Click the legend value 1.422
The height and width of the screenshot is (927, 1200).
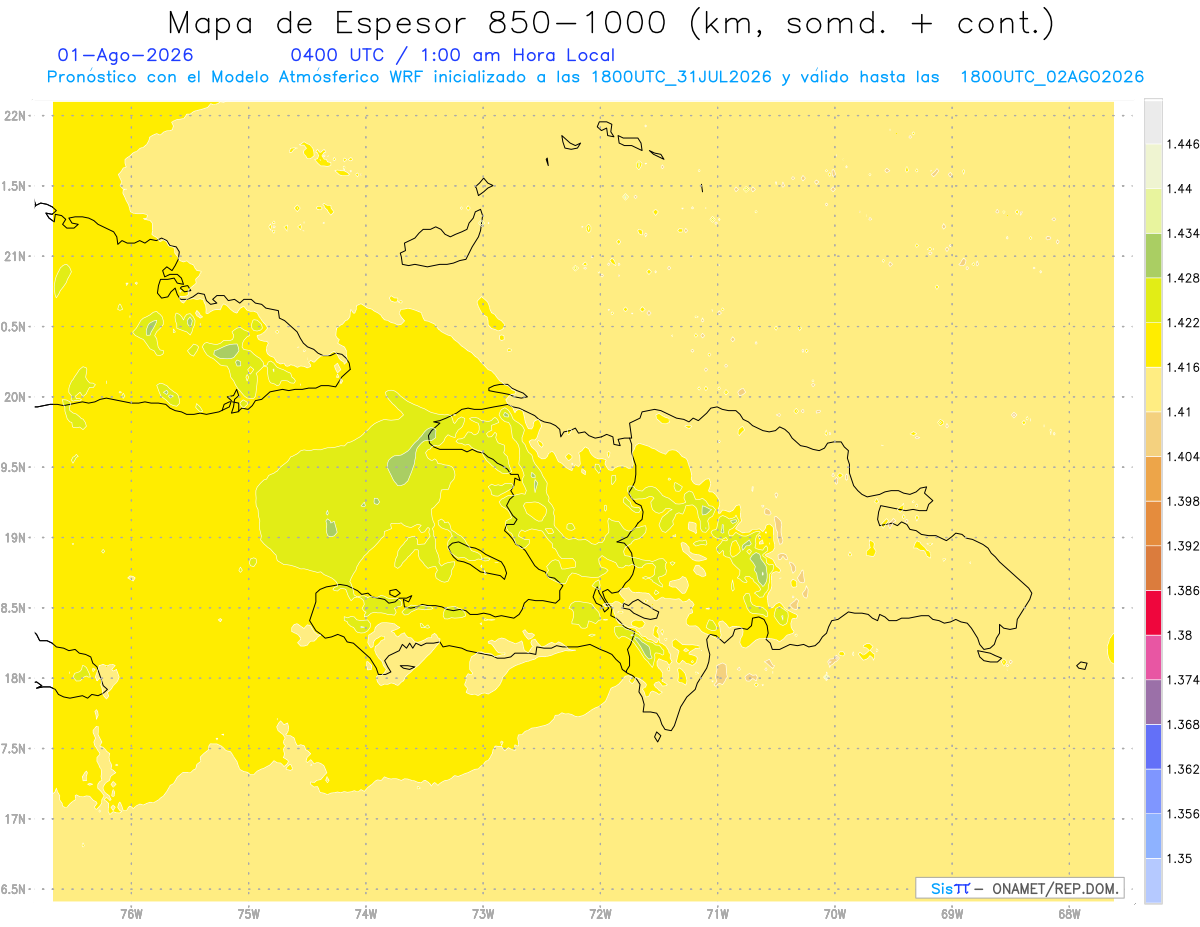pyautogui.click(x=1185, y=322)
